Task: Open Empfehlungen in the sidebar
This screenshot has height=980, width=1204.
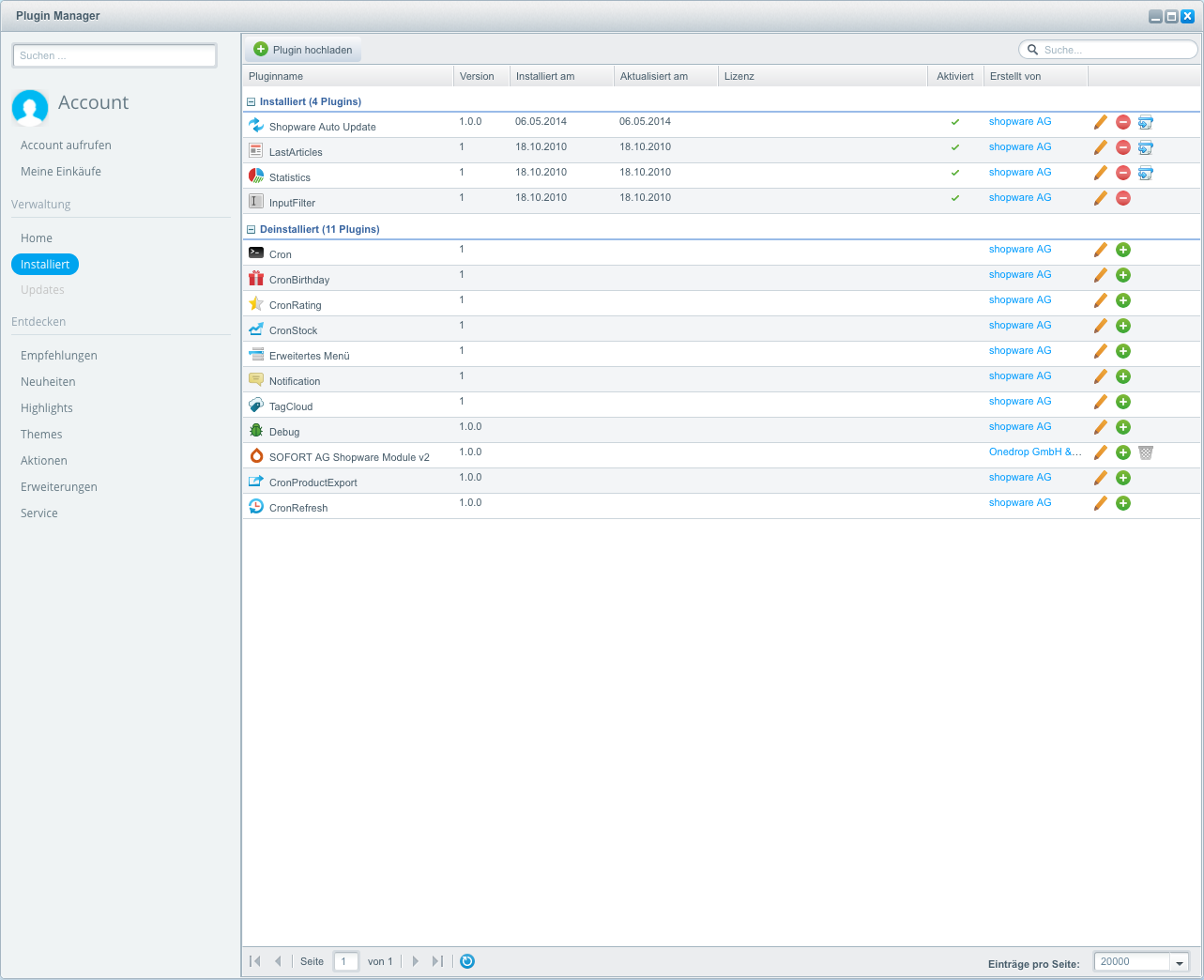Action: (x=59, y=356)
